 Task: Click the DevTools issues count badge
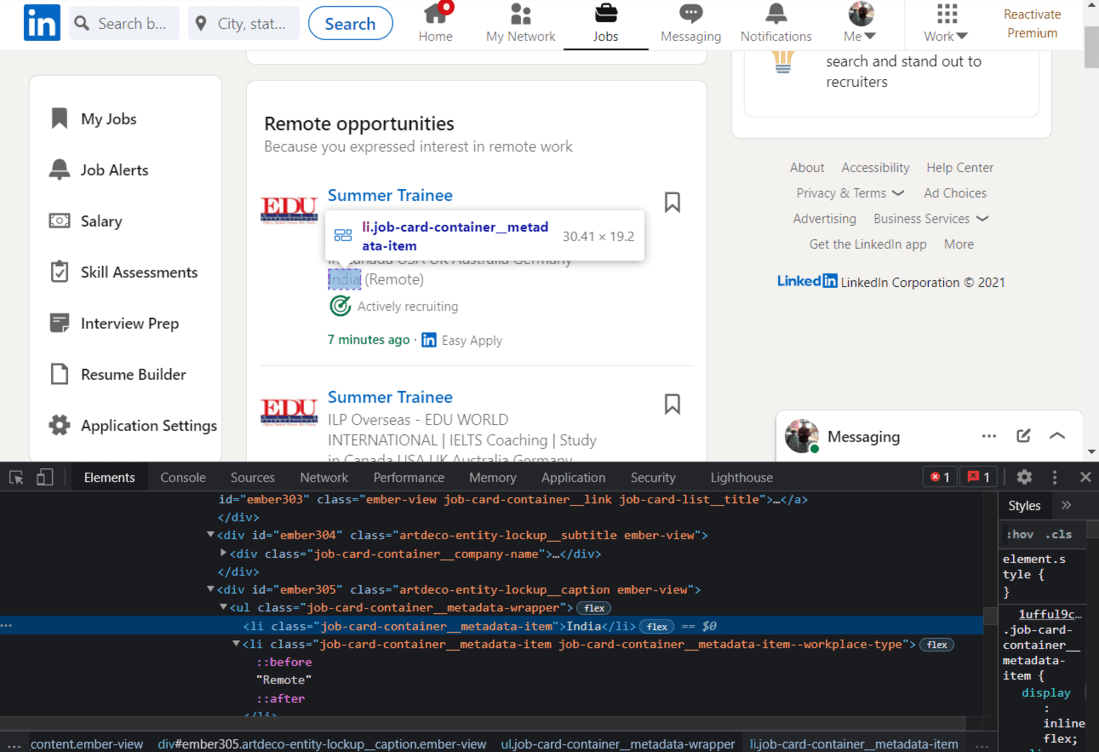point(978,477)
